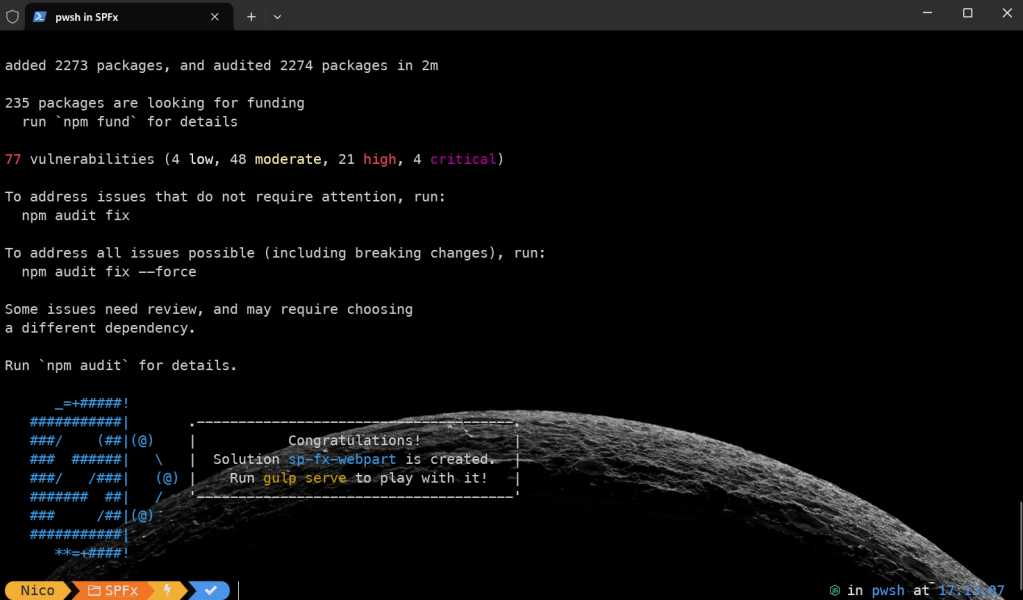This screenshot has width=1023, height=600.
Task: Click the Nico user prompt segment
Action: tap(37, 591)
